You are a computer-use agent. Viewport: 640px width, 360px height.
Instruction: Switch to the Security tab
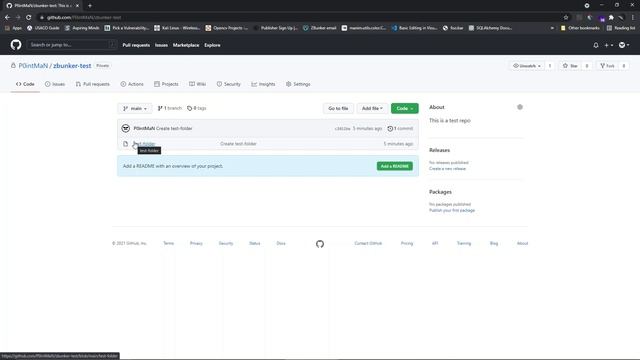[x=229, y=84]
